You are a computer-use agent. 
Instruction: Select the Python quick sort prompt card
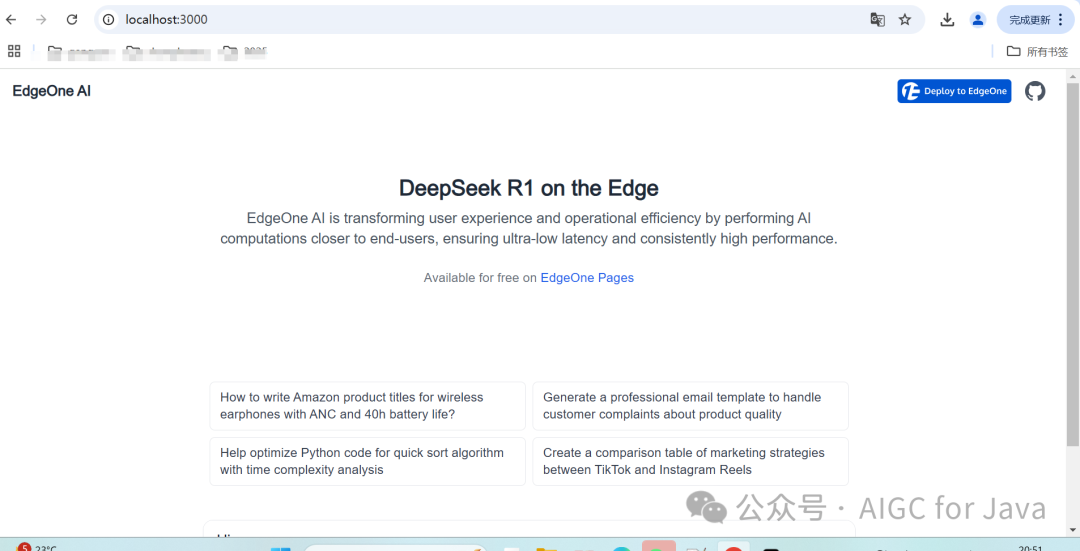[x=367, y=461]
